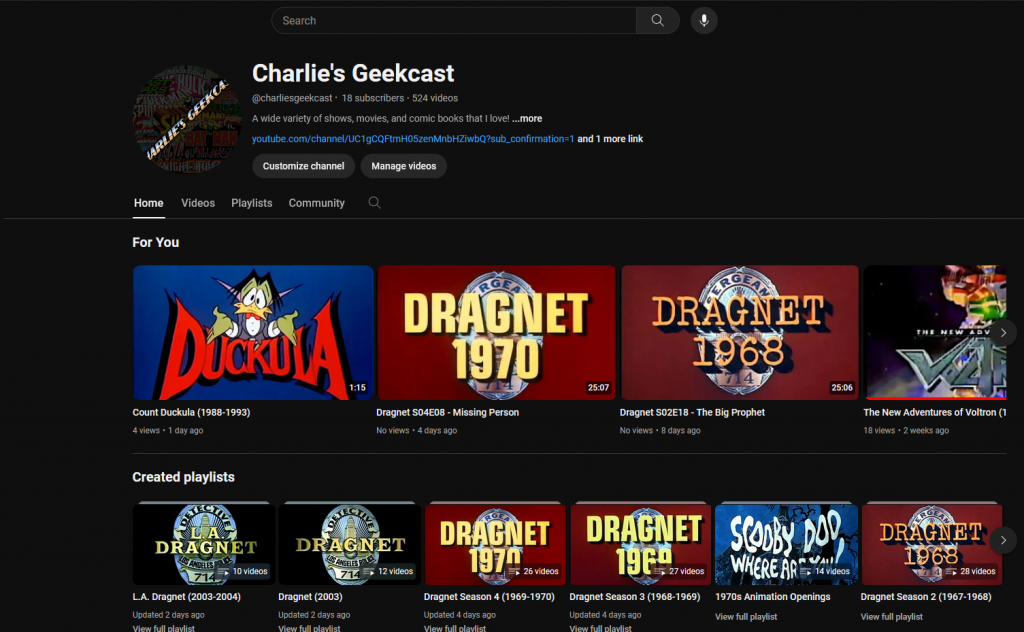
Task: Click the Customize channel button
Action: (x=303, y=166)
